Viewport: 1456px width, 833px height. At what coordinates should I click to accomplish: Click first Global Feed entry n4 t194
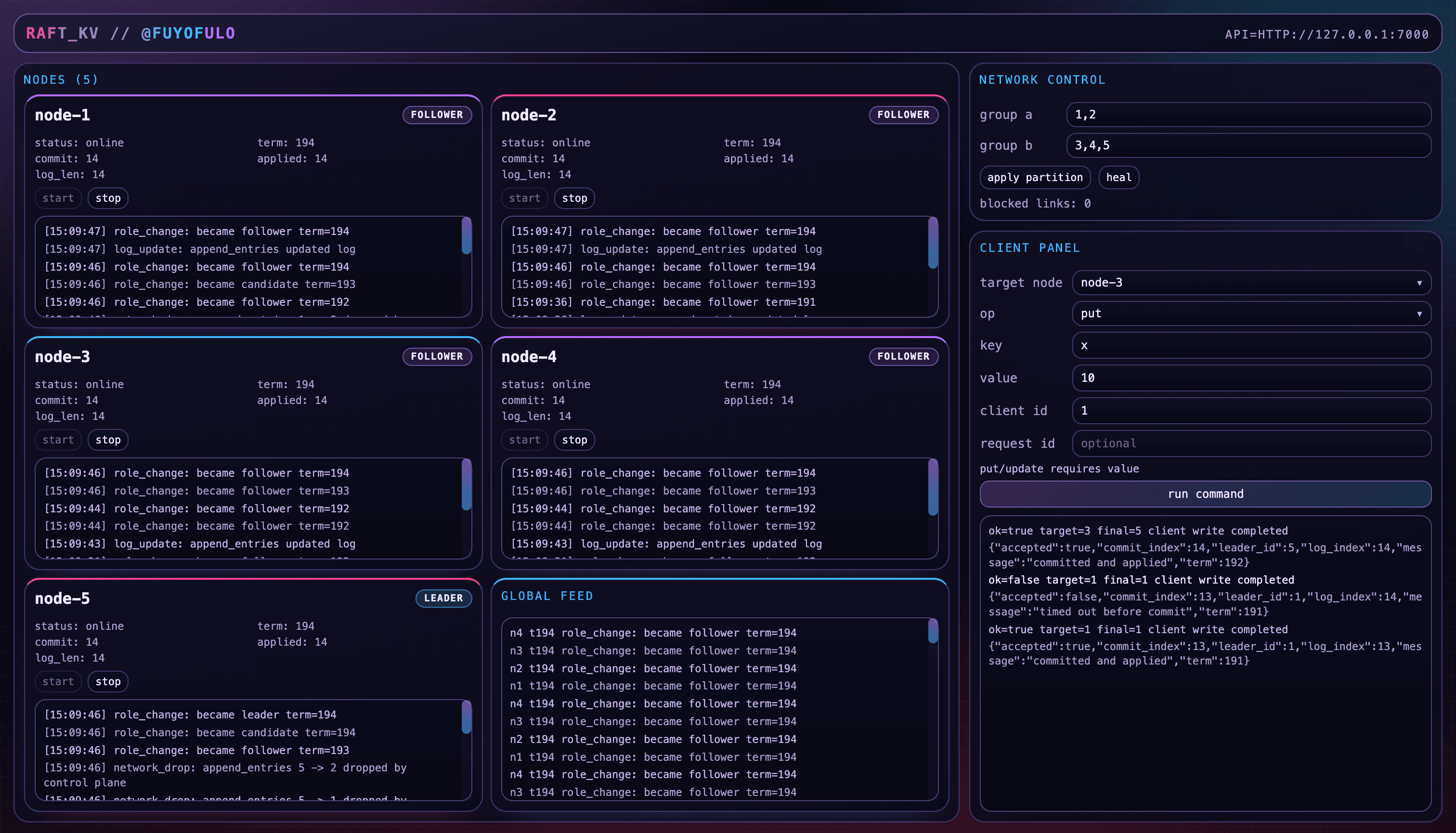tap(653, 633)
